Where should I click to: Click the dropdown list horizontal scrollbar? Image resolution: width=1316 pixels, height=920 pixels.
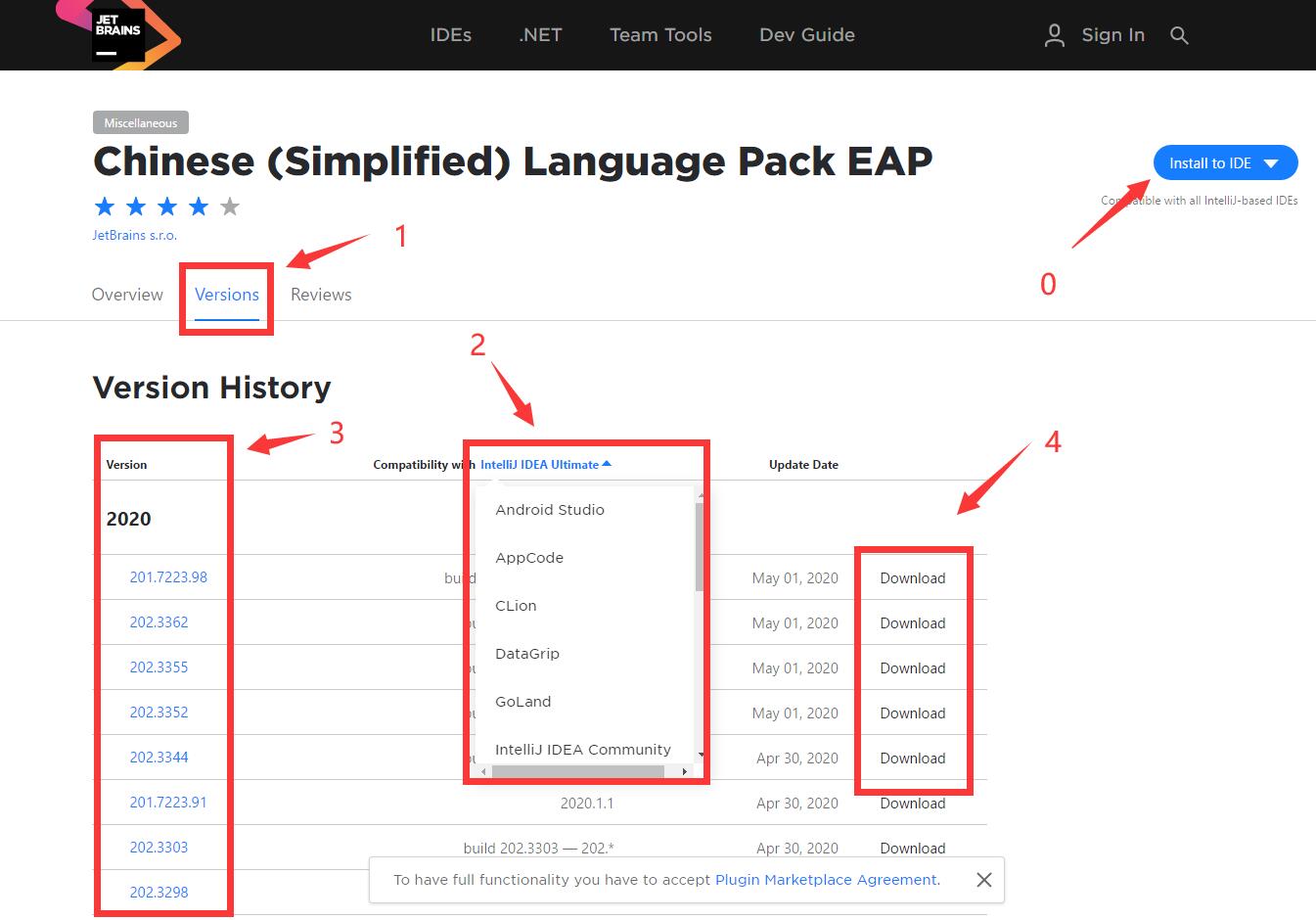tap(578, 771)
